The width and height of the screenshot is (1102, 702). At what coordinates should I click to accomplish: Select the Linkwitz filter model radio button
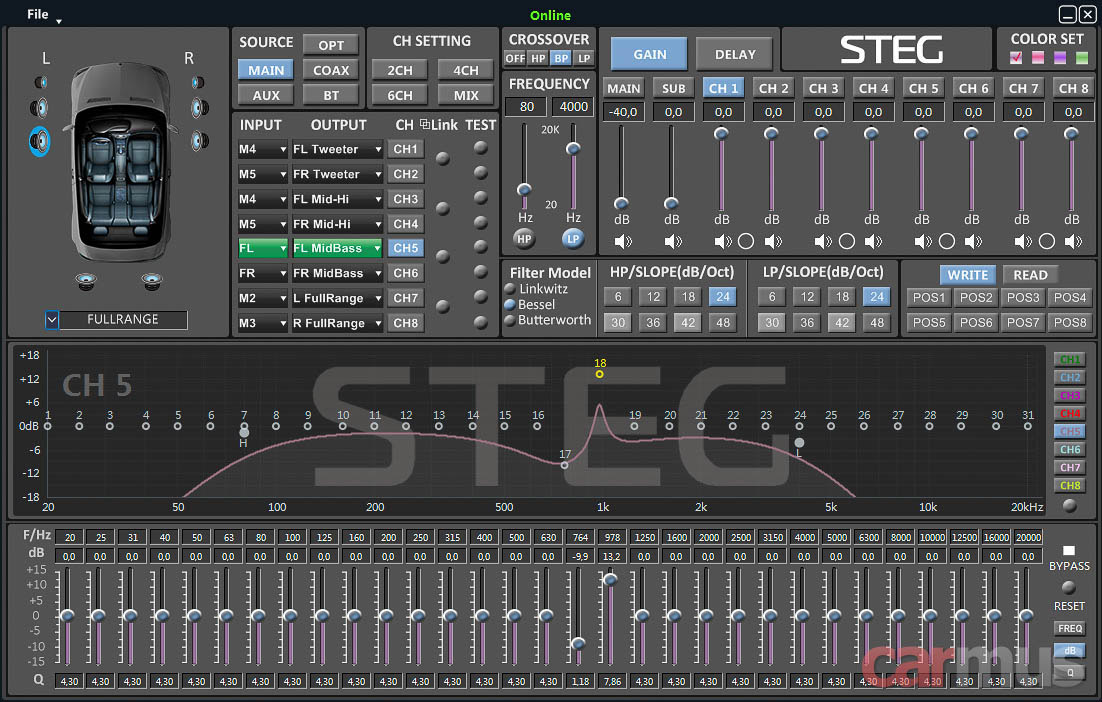click(510, 289)
